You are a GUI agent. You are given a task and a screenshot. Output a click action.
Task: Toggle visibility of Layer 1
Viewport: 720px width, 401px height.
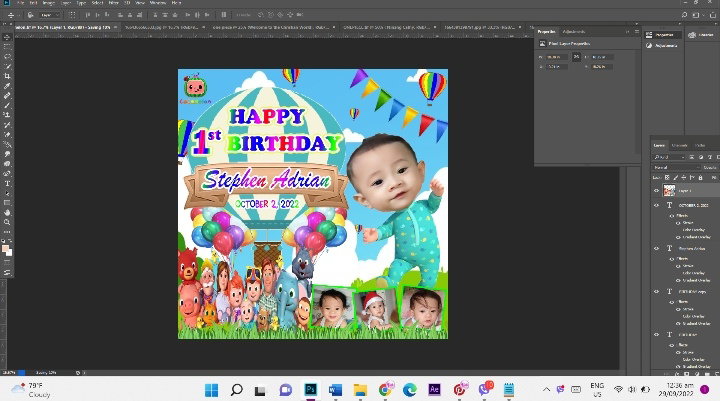coord(656,190)
